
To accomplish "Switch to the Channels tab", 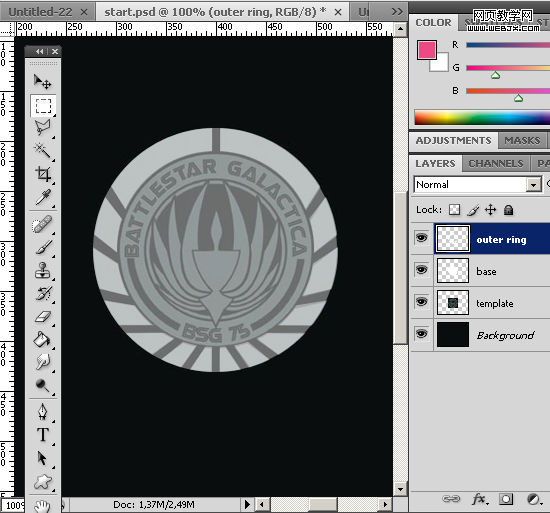I will tap(496, 164).
